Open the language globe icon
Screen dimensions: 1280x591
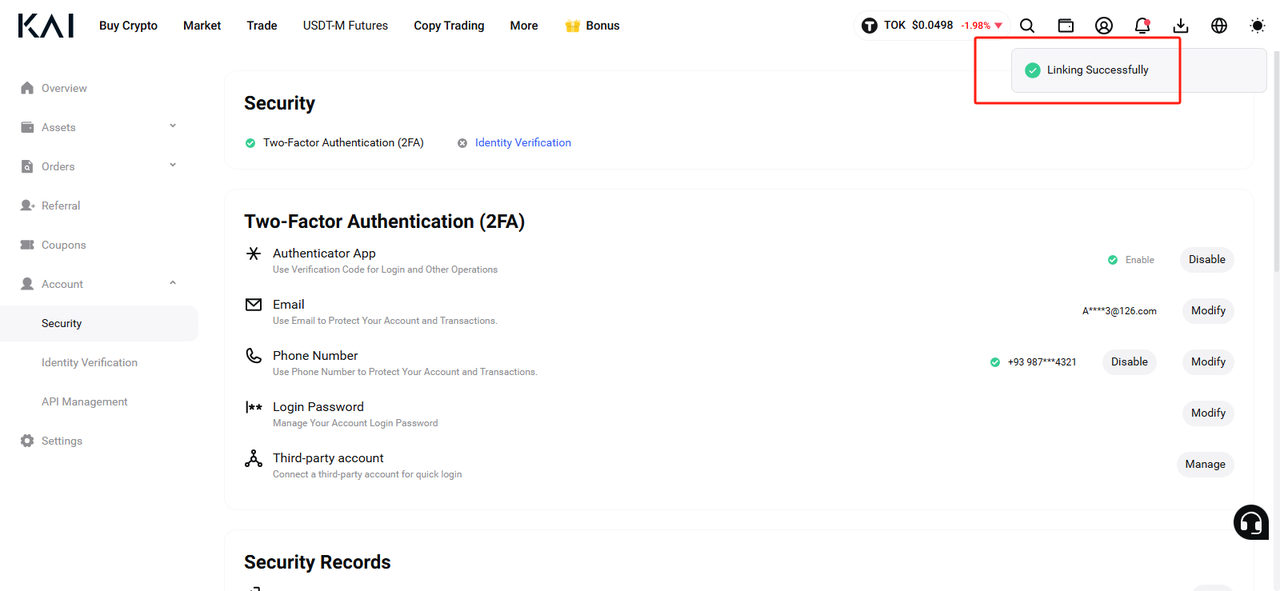coord(1219,26)
